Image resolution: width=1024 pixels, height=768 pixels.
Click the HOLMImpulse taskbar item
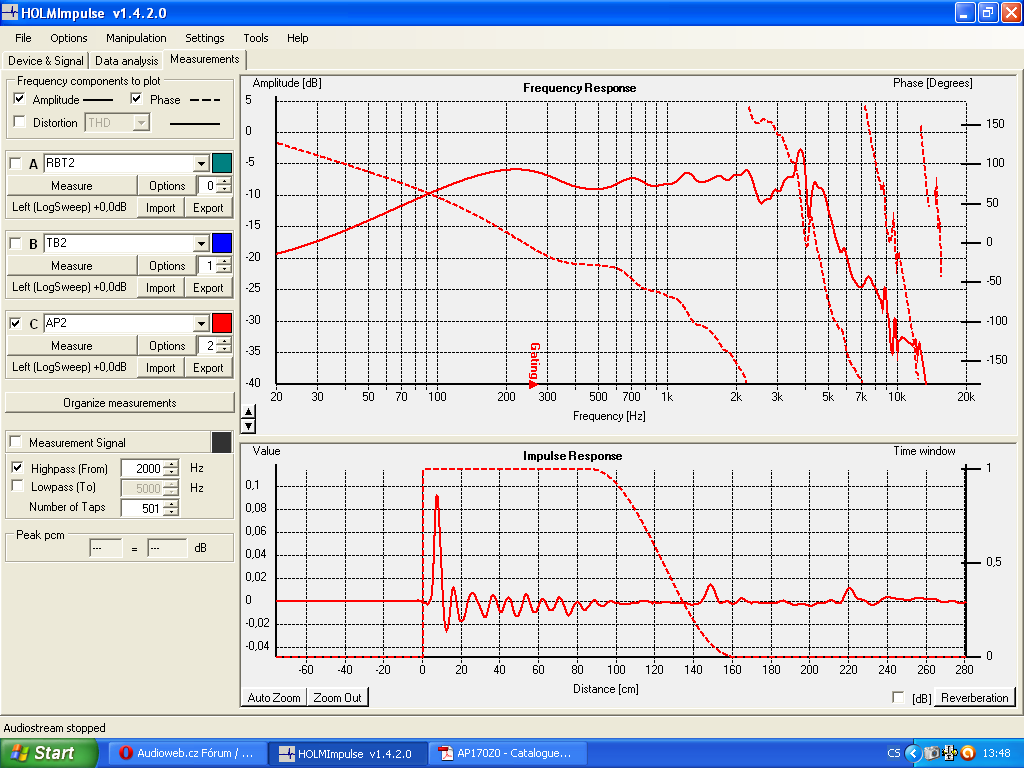347,753
